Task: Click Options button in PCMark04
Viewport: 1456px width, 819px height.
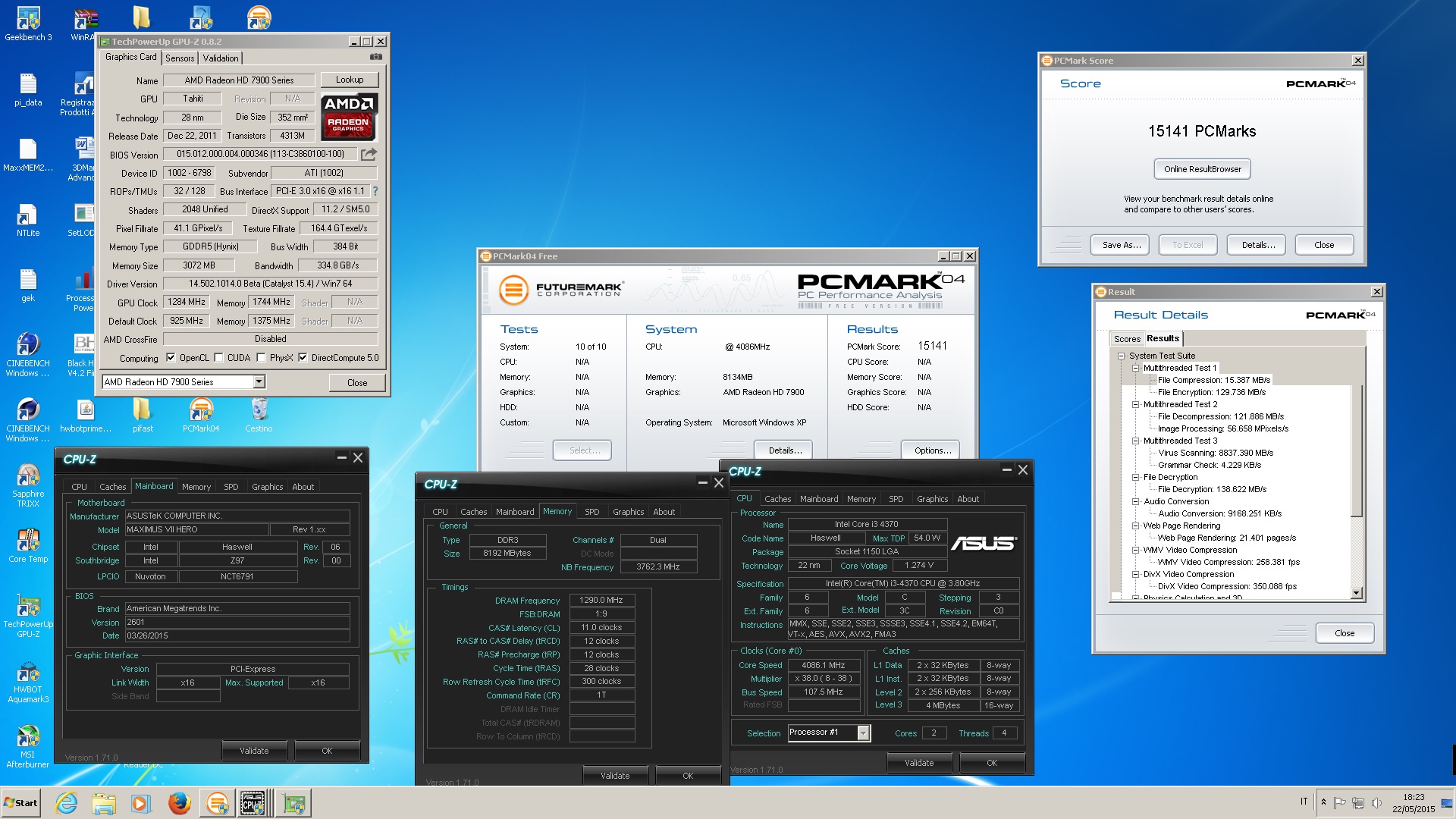Action: tap(932, 450)
